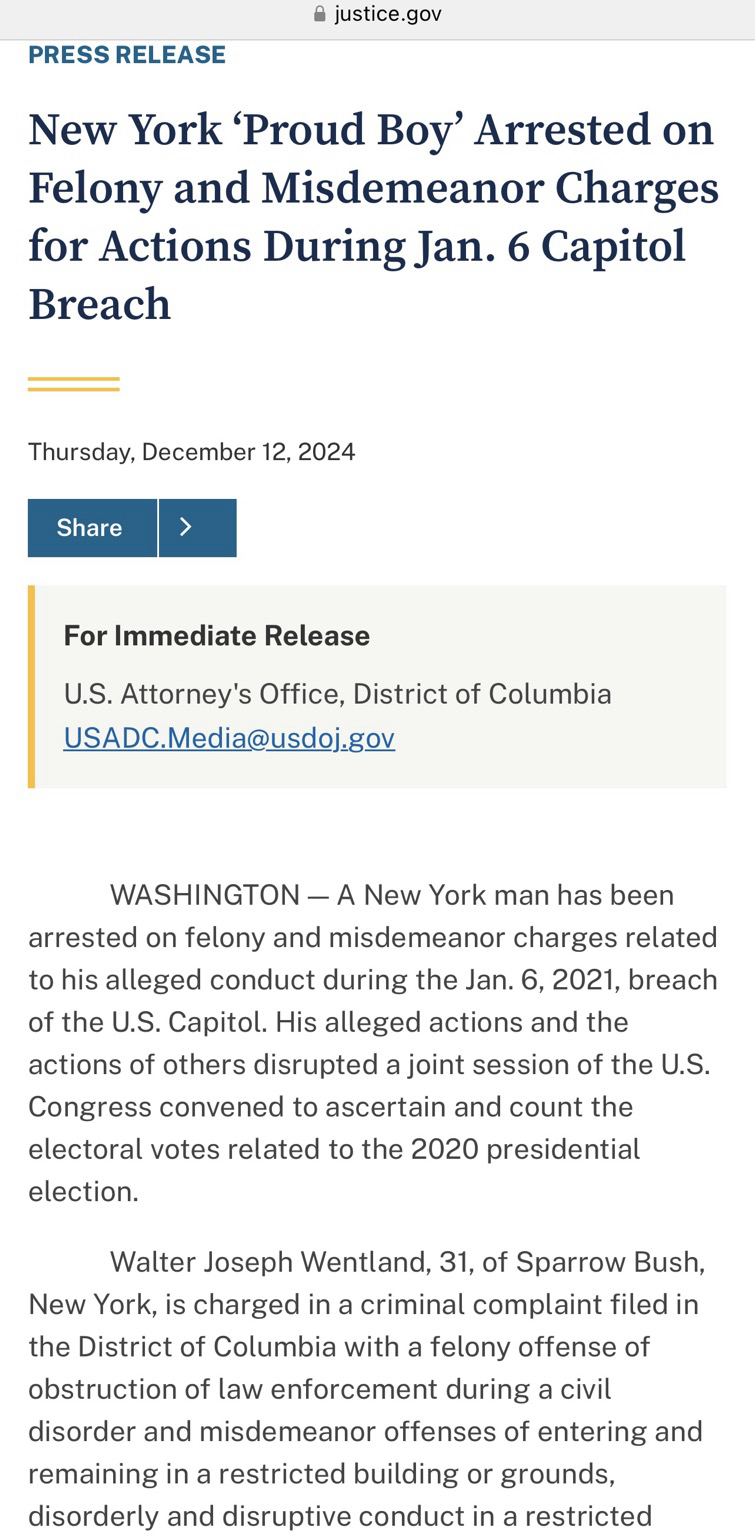Click the PRESS RELEASE category label
The width and height of the screenshot is (755, 1536).
point(127,54)
